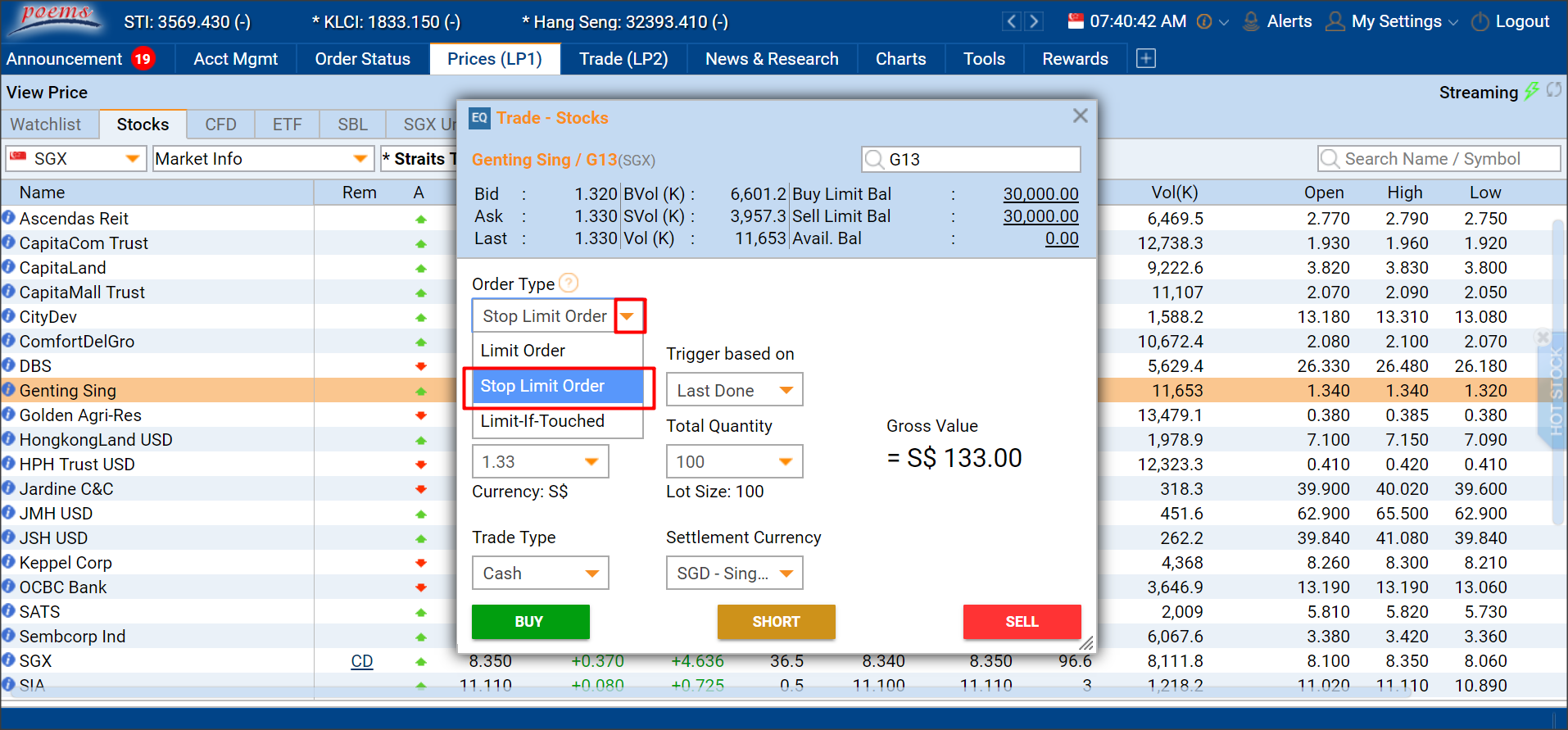Go to previous ticker index arrow
Image resolution: width=1568 pixels, height=730 pixels.
(1012, 21)
